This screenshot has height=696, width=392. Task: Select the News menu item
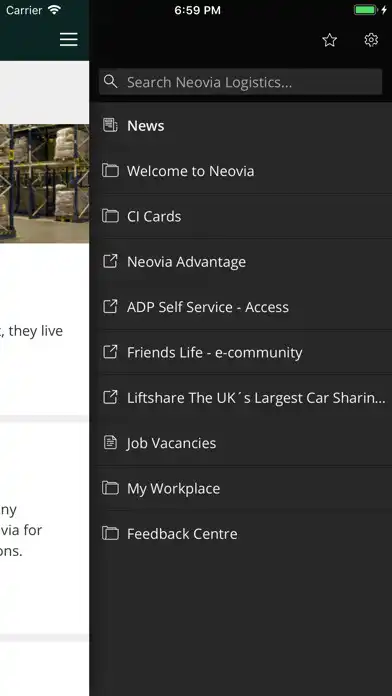pos(244,126)
